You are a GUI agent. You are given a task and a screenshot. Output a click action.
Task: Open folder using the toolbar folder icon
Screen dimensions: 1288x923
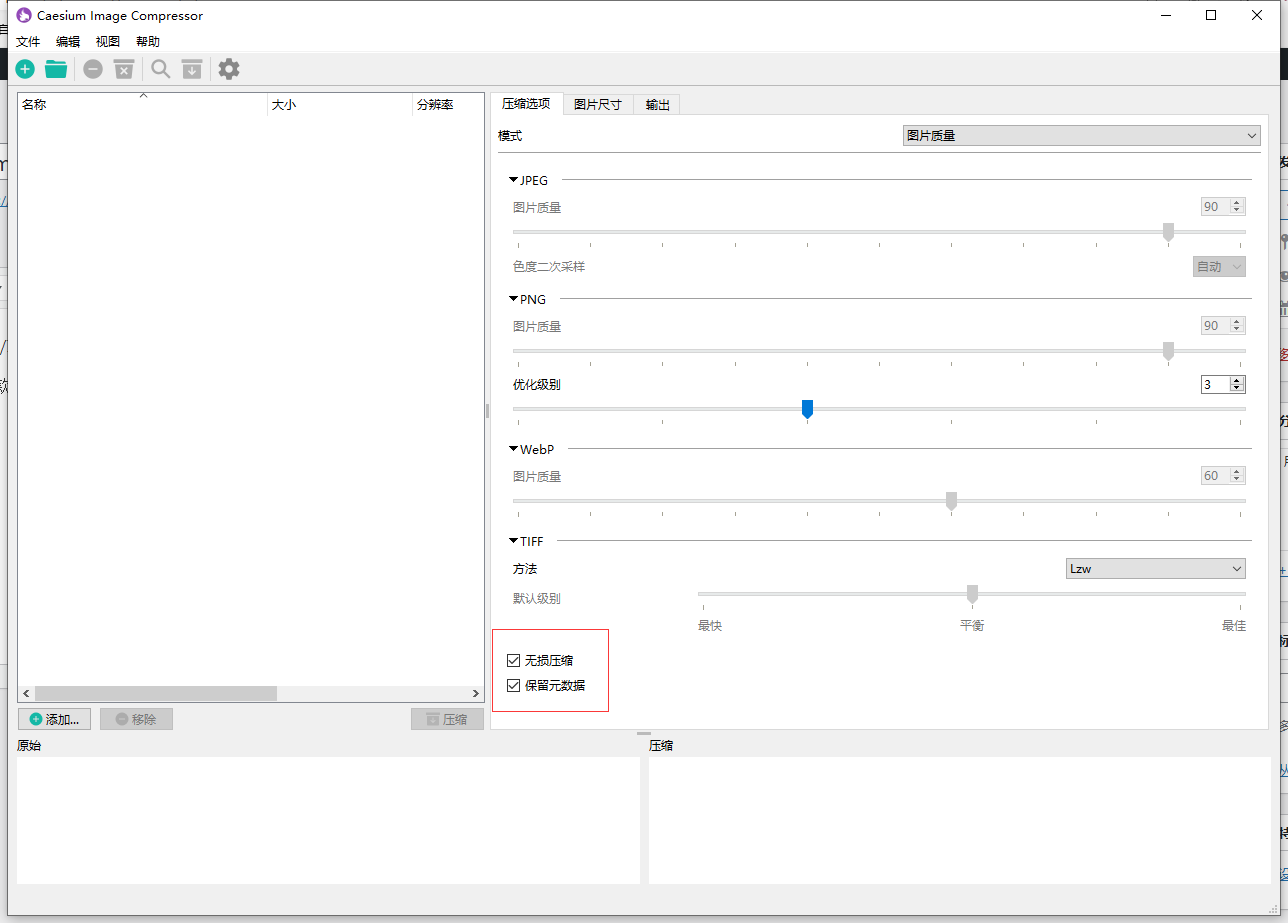[x=56, y=69]
